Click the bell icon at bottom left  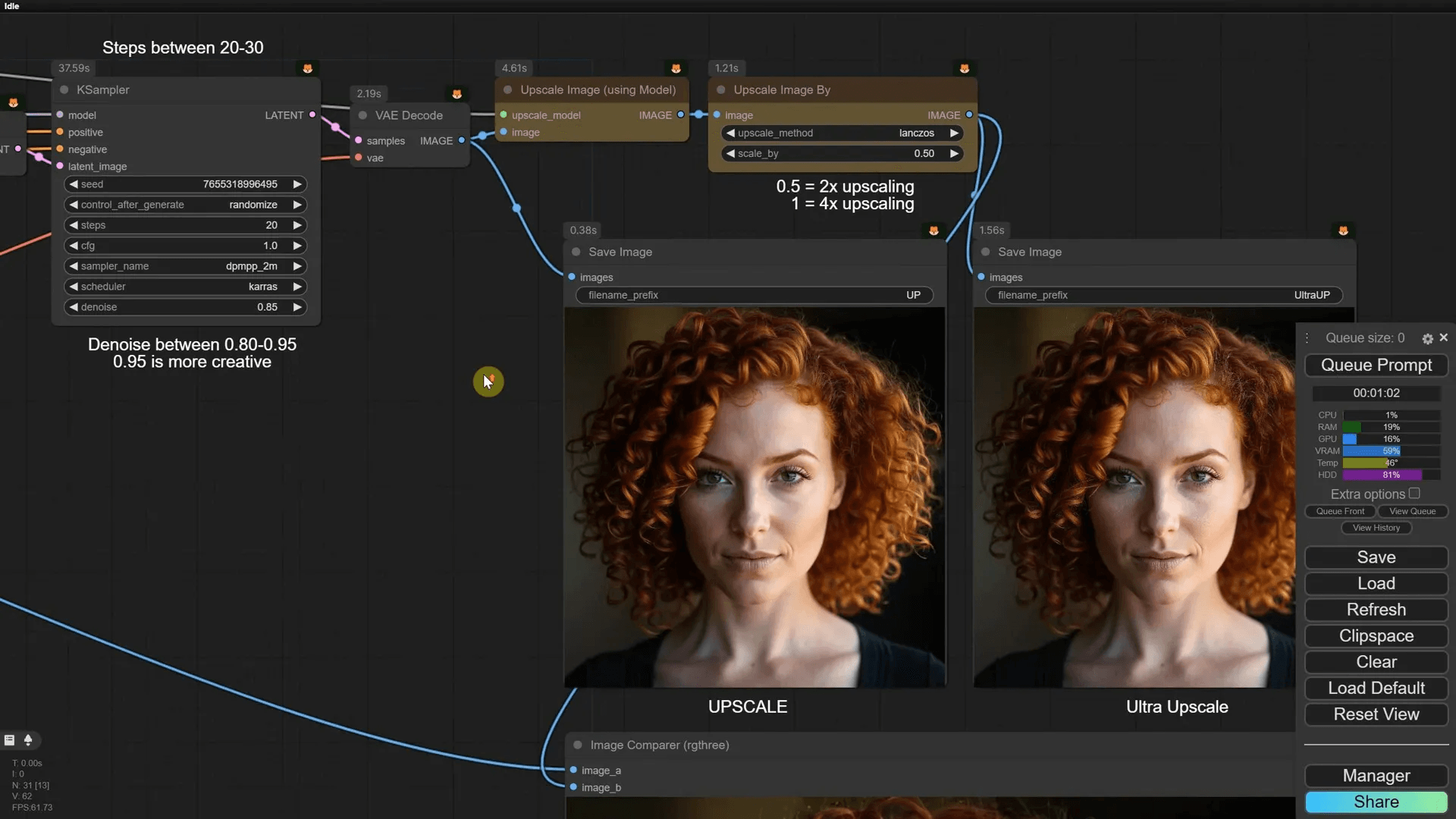(28, 740)
